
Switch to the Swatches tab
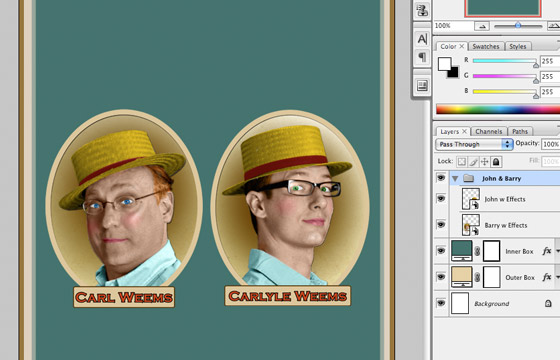point(486,46)
